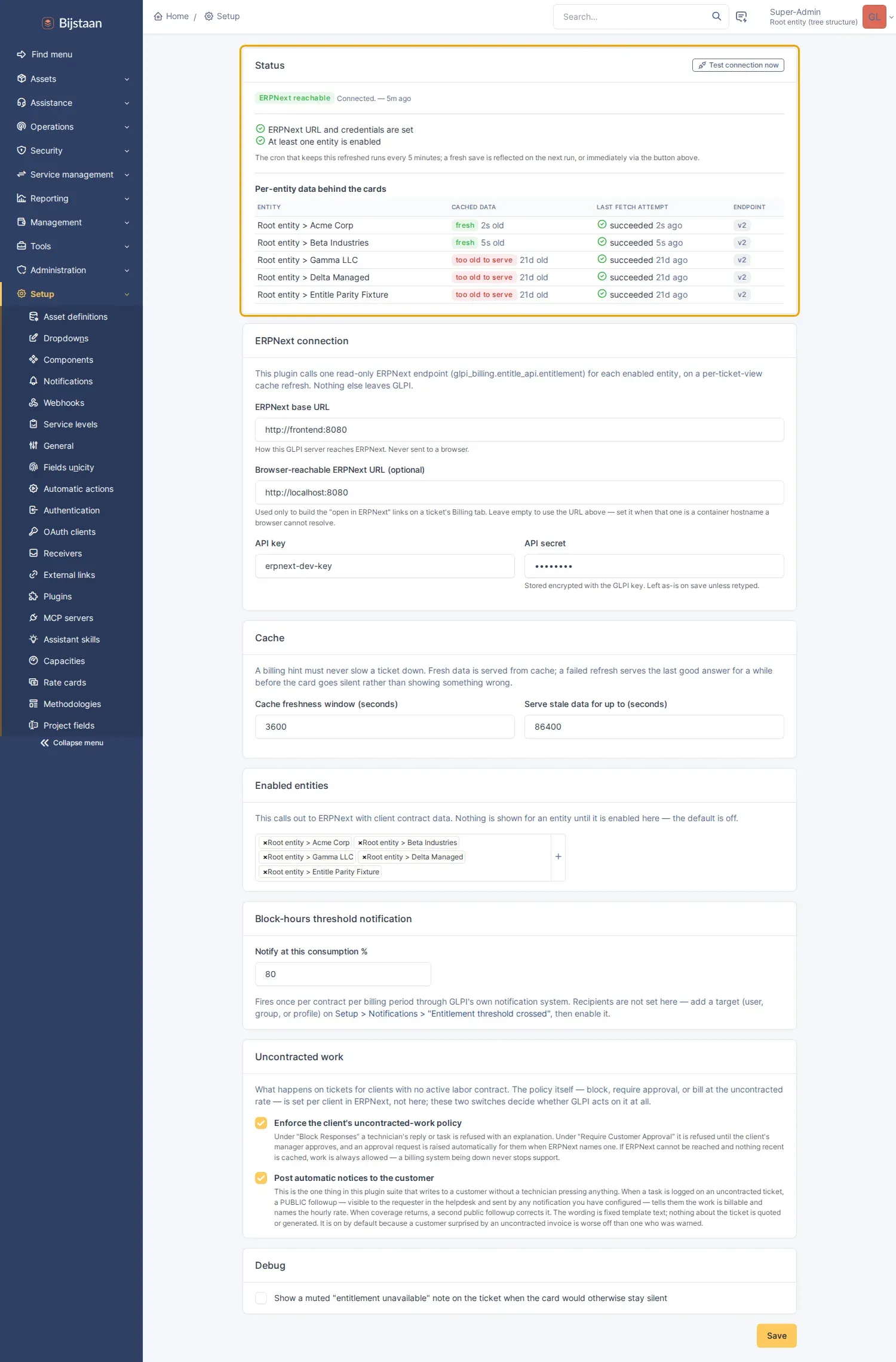This screenshot has height=1362, width=896.
Task: Click the Fields unicity fingerprint icon
Action: click(33, 467)
